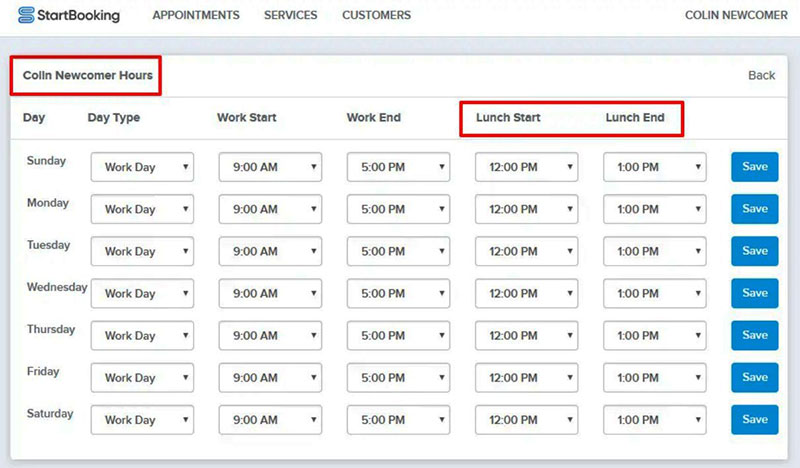Click the 'Colin Newcomer Hours' heading
Viewport: 800px width, 468px height.
(88, 75)
